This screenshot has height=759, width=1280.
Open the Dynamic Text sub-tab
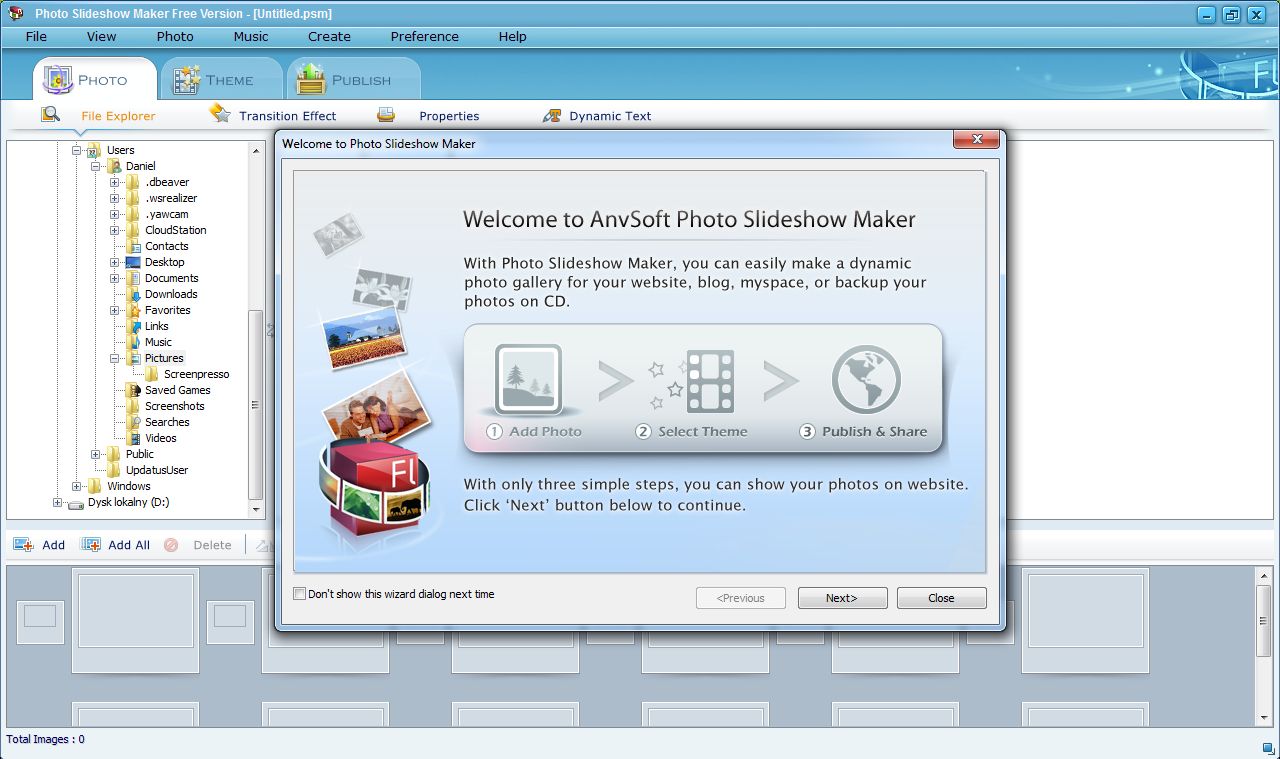pos(610,116)
